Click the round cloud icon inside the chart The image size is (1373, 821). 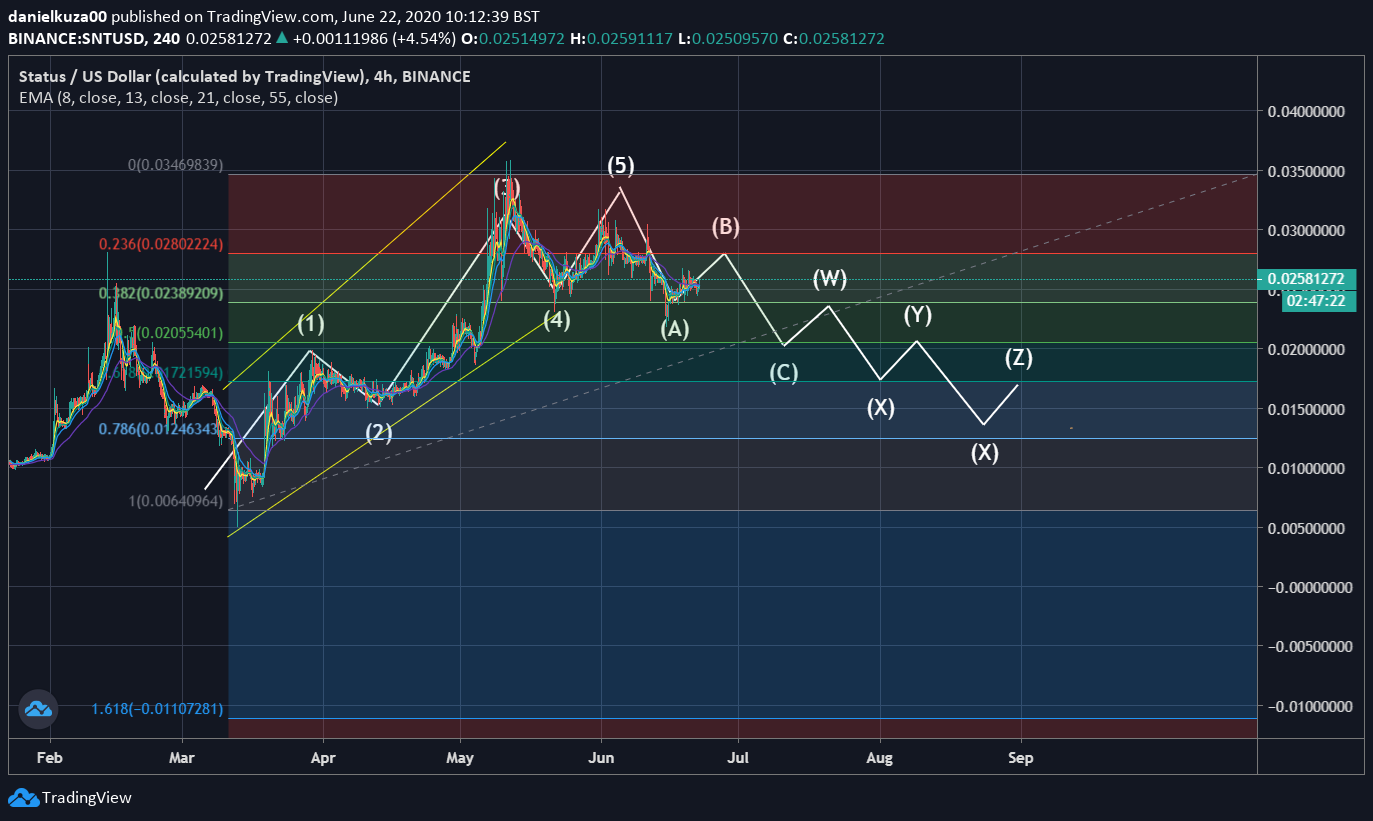click(x=39, y=709)
